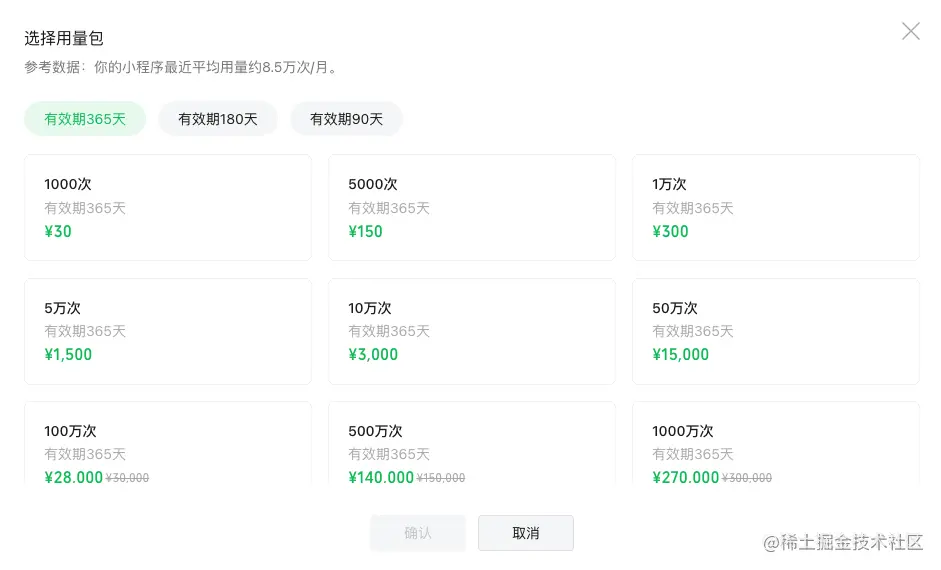The width and height of the screenshot is (941, 570).
Task: Select the 1万次 usage package
Action: click(775, 207)
